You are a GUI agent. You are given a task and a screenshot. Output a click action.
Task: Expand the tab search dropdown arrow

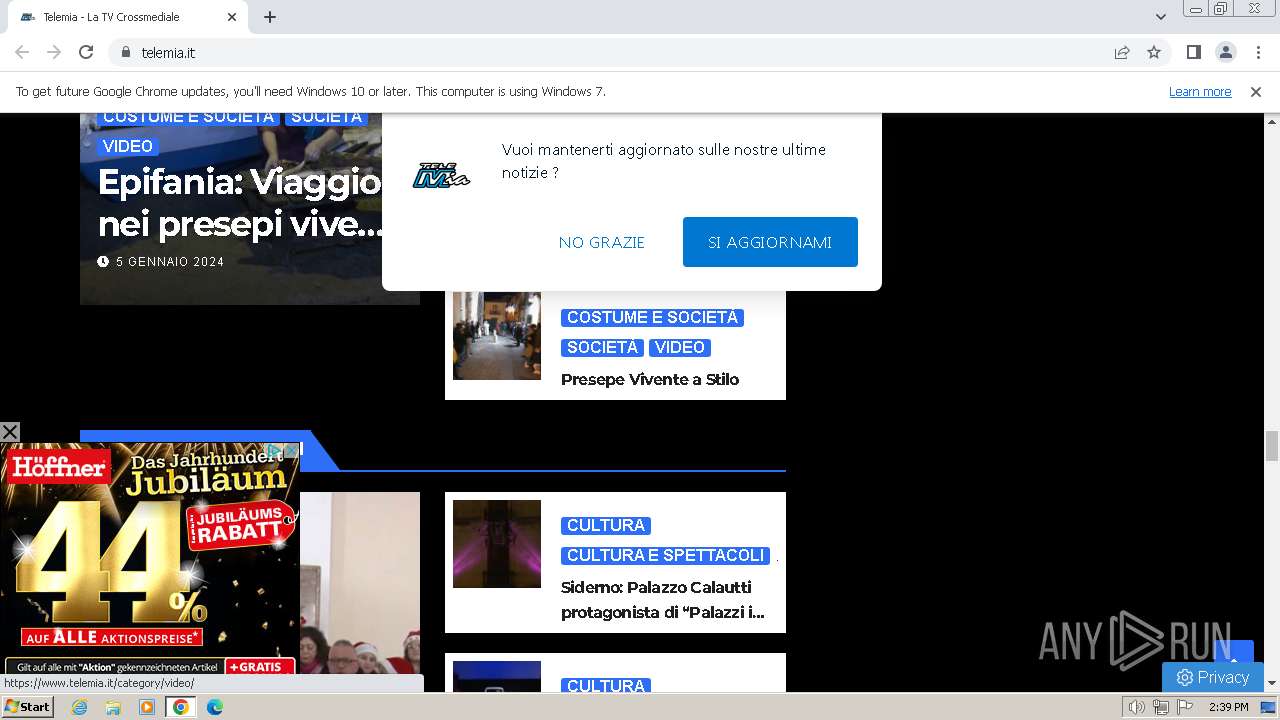click(x=1160, y=17)
